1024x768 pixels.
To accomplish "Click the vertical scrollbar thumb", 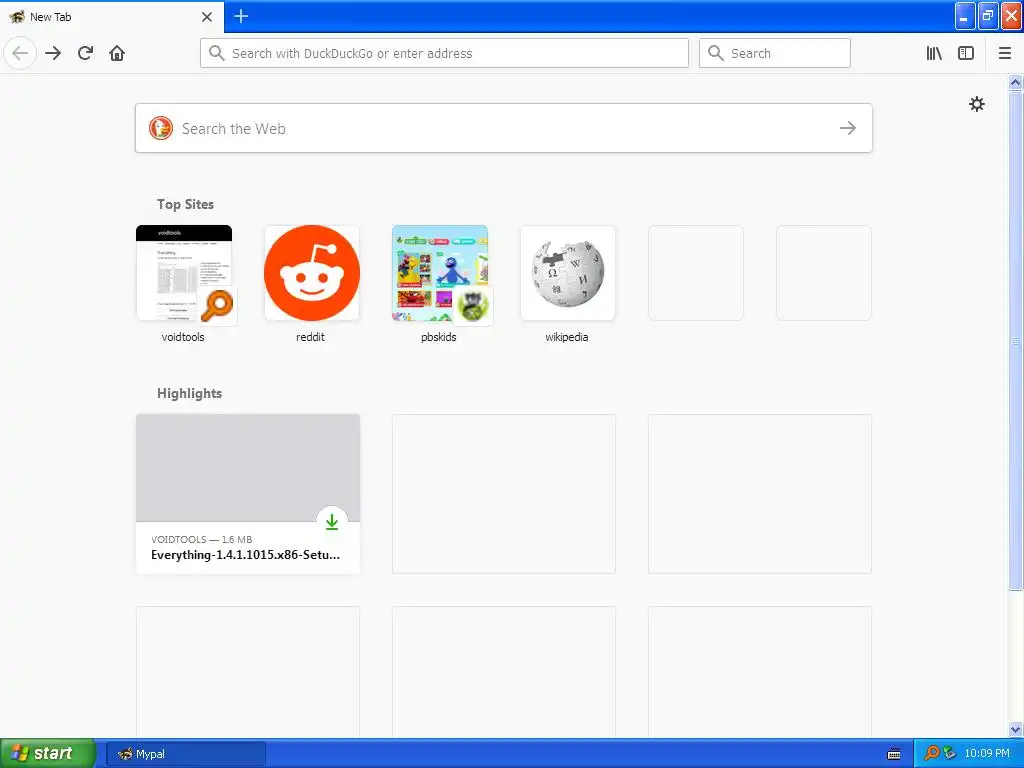I will [x=1016, y=340].
